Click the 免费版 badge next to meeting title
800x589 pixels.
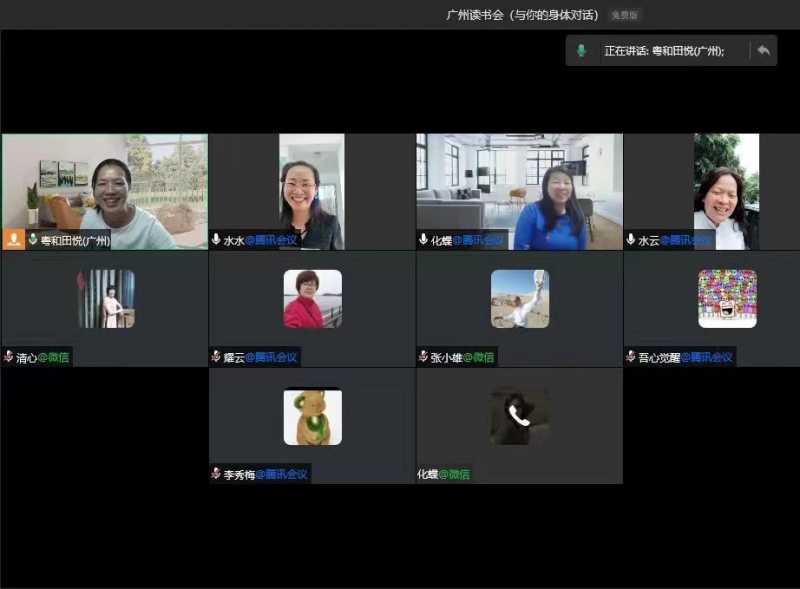click(626, 15)
